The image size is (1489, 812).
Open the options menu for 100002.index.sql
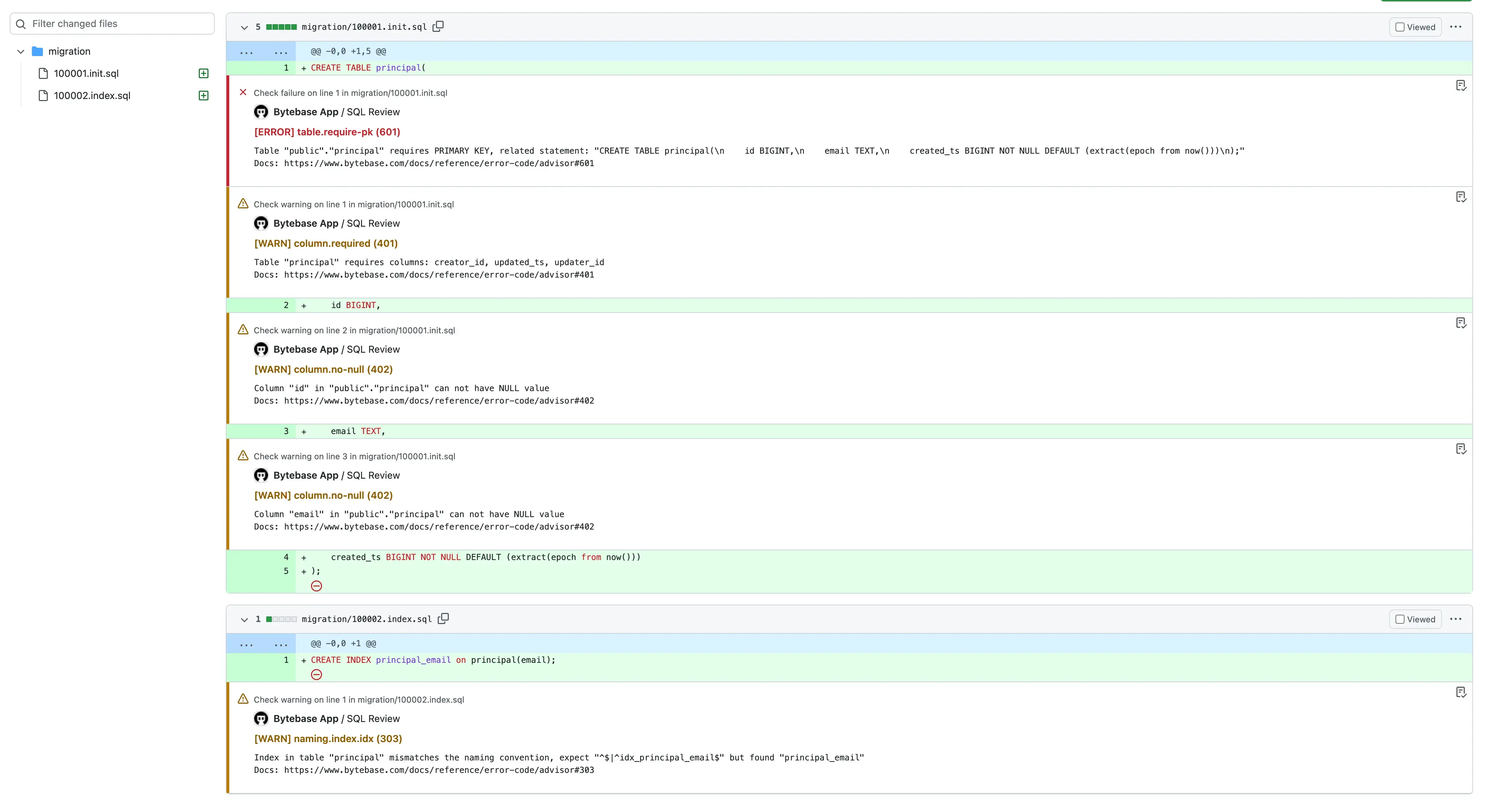click(x=1456, y=619)
